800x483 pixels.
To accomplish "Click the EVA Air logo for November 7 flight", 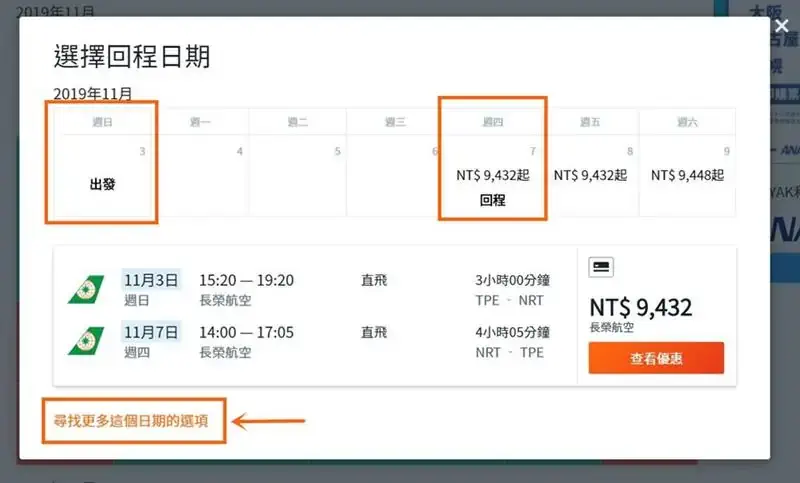I will click(x=86, y=341).
